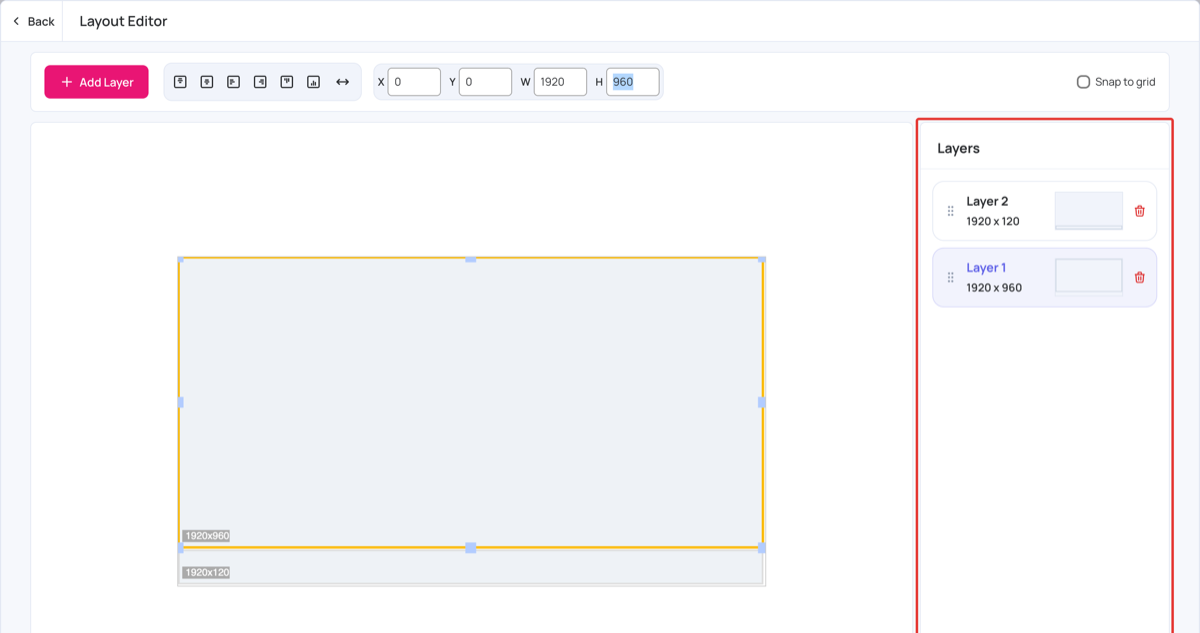Focus the X position input field
This screenshot has height=633, width=1200.
point(414,82)
